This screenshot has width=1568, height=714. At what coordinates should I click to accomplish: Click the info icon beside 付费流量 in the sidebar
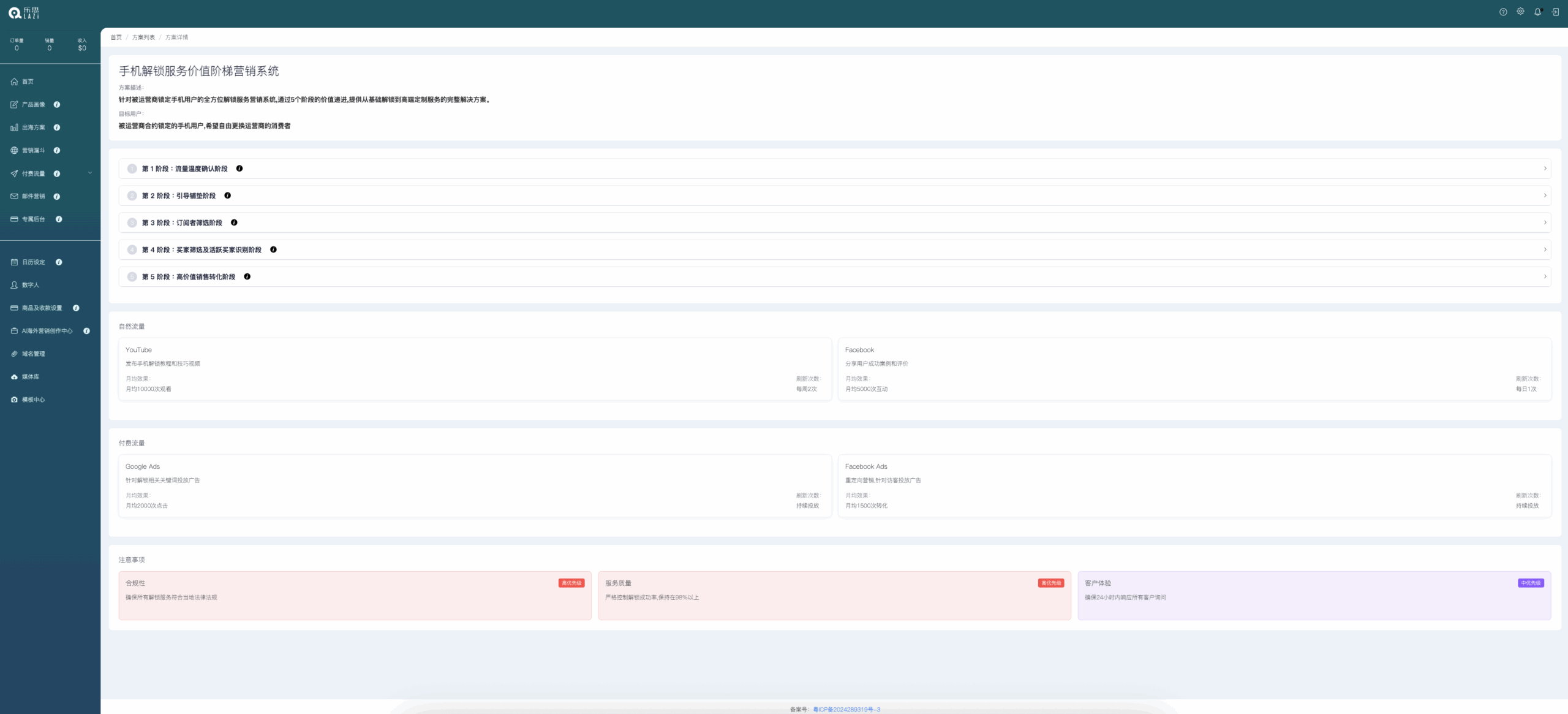[57, 174]
